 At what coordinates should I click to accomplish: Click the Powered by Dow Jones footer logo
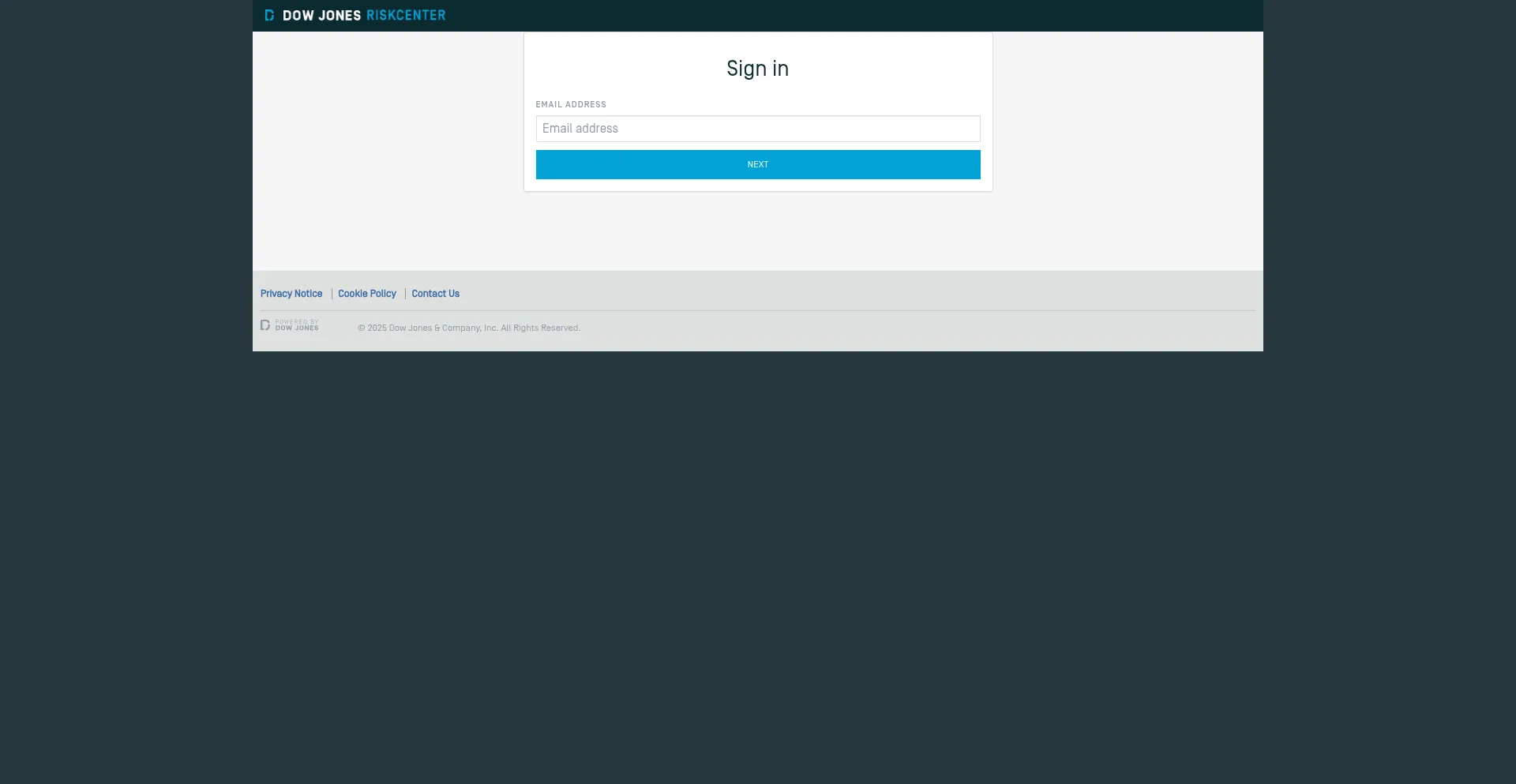(290, 325)
